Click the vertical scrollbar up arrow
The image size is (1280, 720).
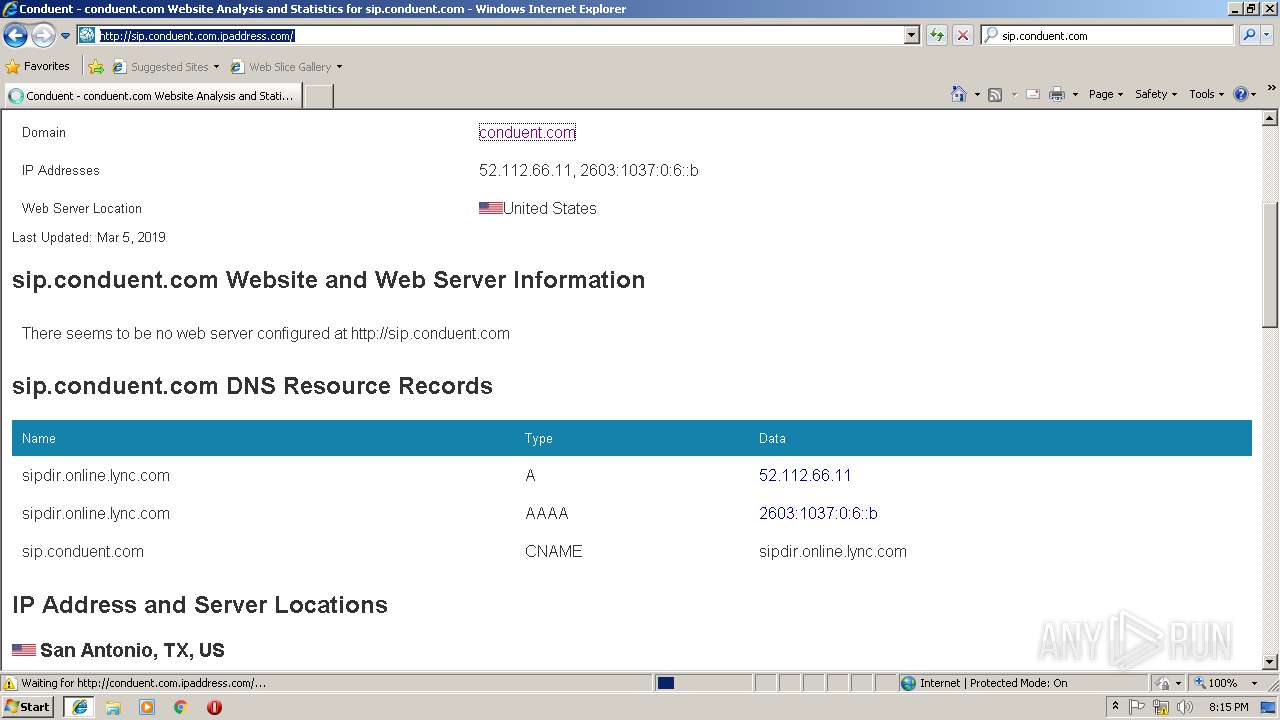pos(1270,118)
